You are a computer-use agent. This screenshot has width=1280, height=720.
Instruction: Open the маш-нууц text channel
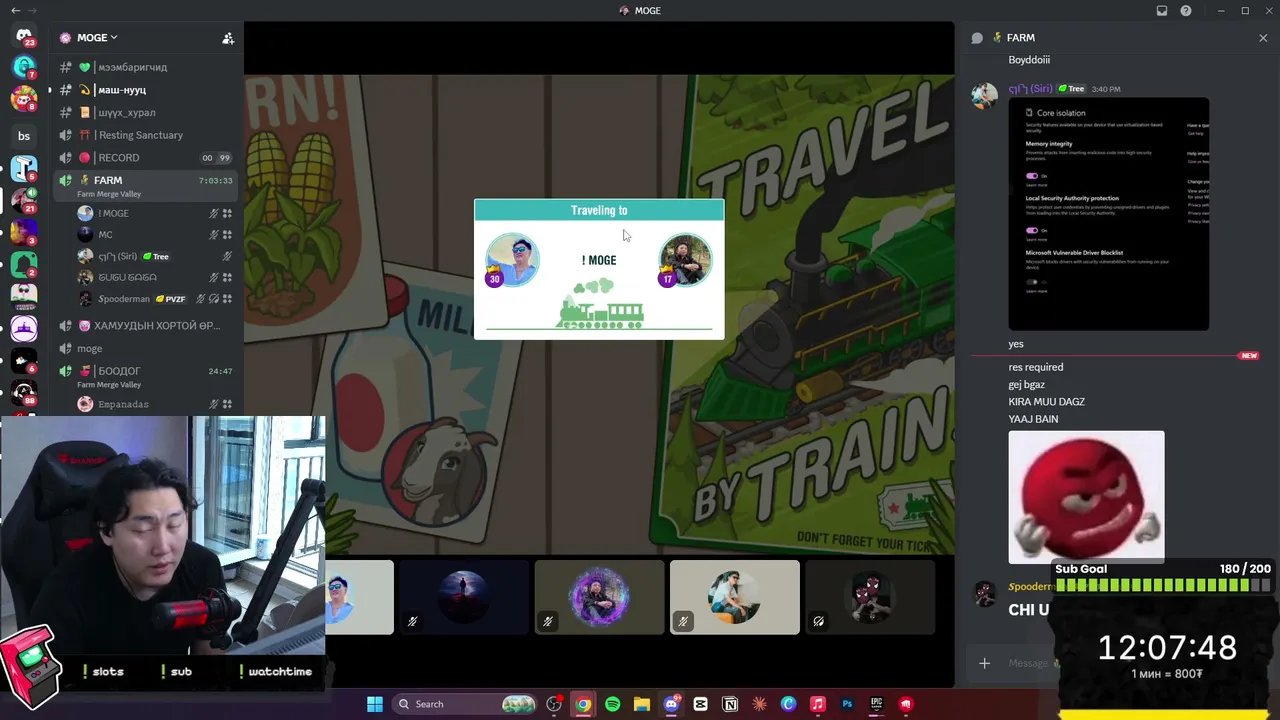tap(147, 90)
